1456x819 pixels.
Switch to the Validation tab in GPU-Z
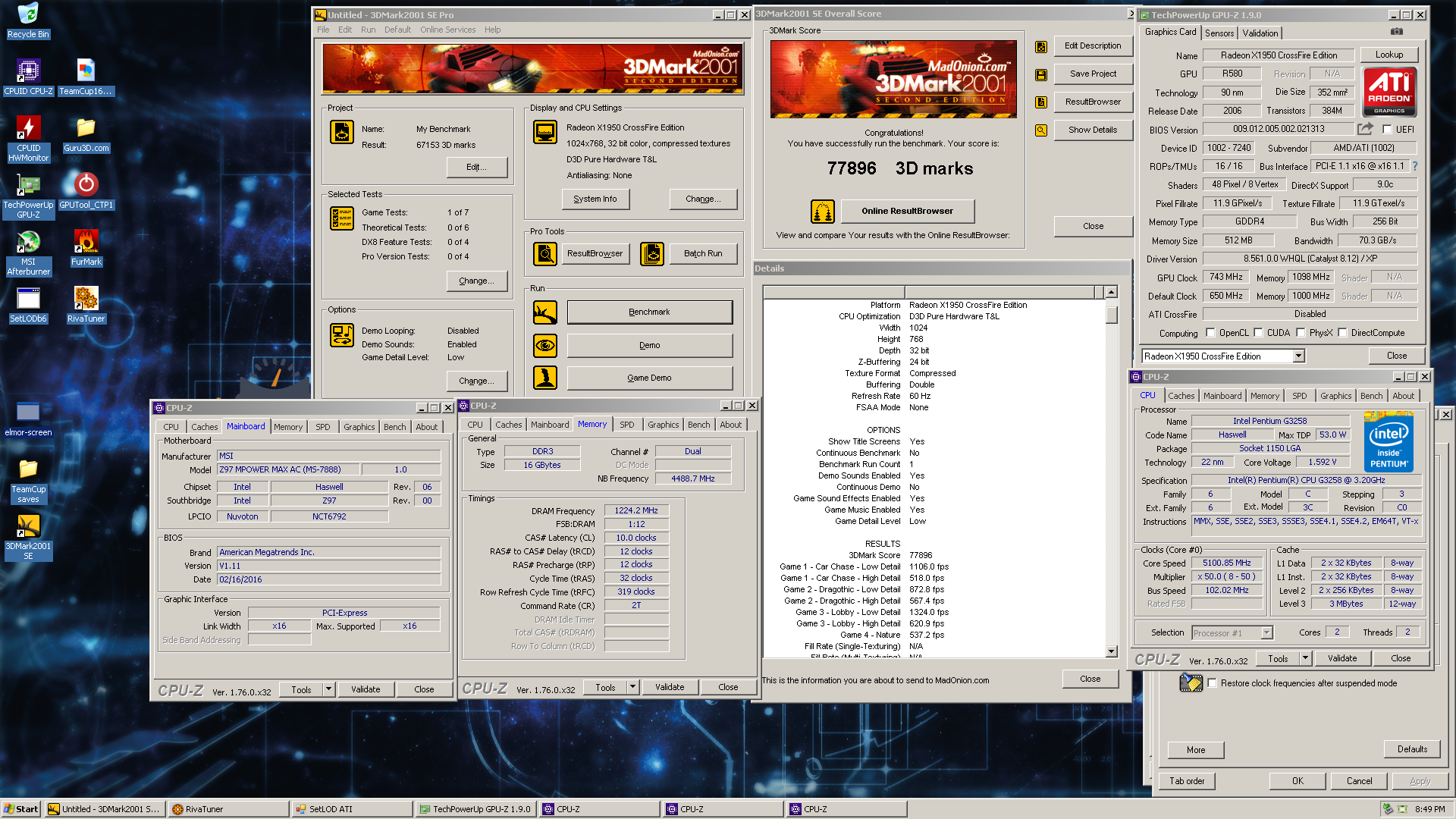pyautogui.click(x=1260, y=33)
